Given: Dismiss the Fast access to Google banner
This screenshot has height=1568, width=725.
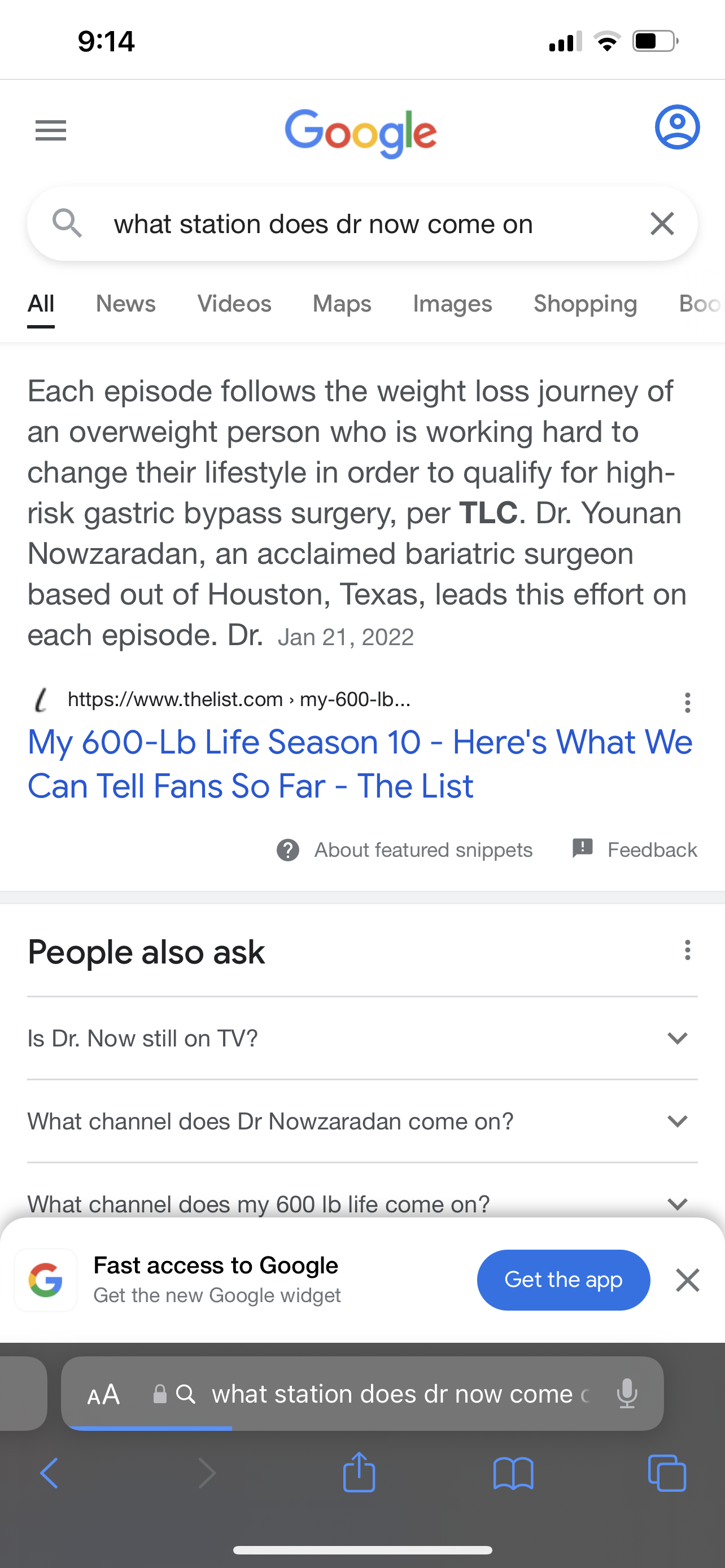Looking at the screenshot, I should 687,1280.
